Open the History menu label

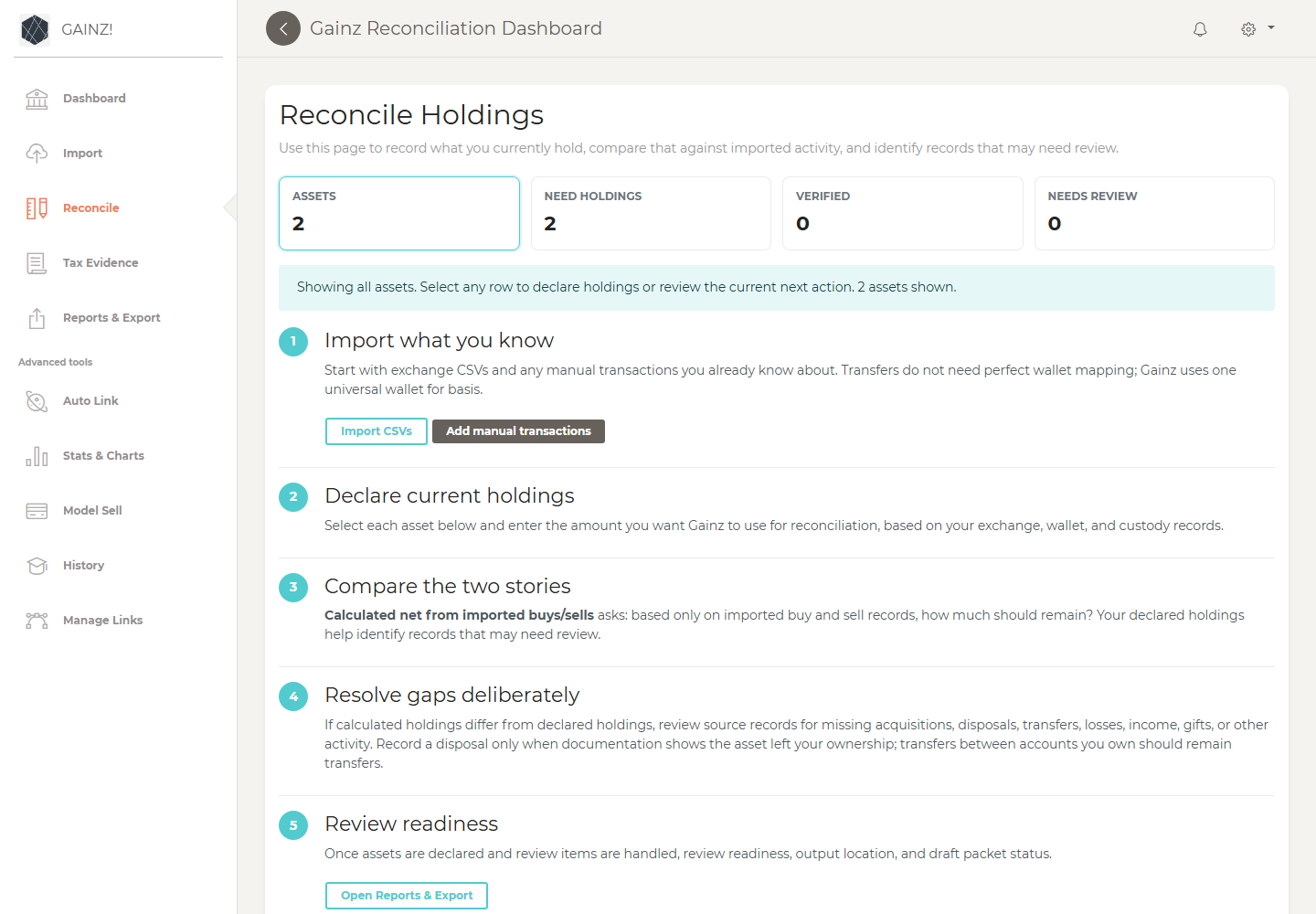point(83,566)
